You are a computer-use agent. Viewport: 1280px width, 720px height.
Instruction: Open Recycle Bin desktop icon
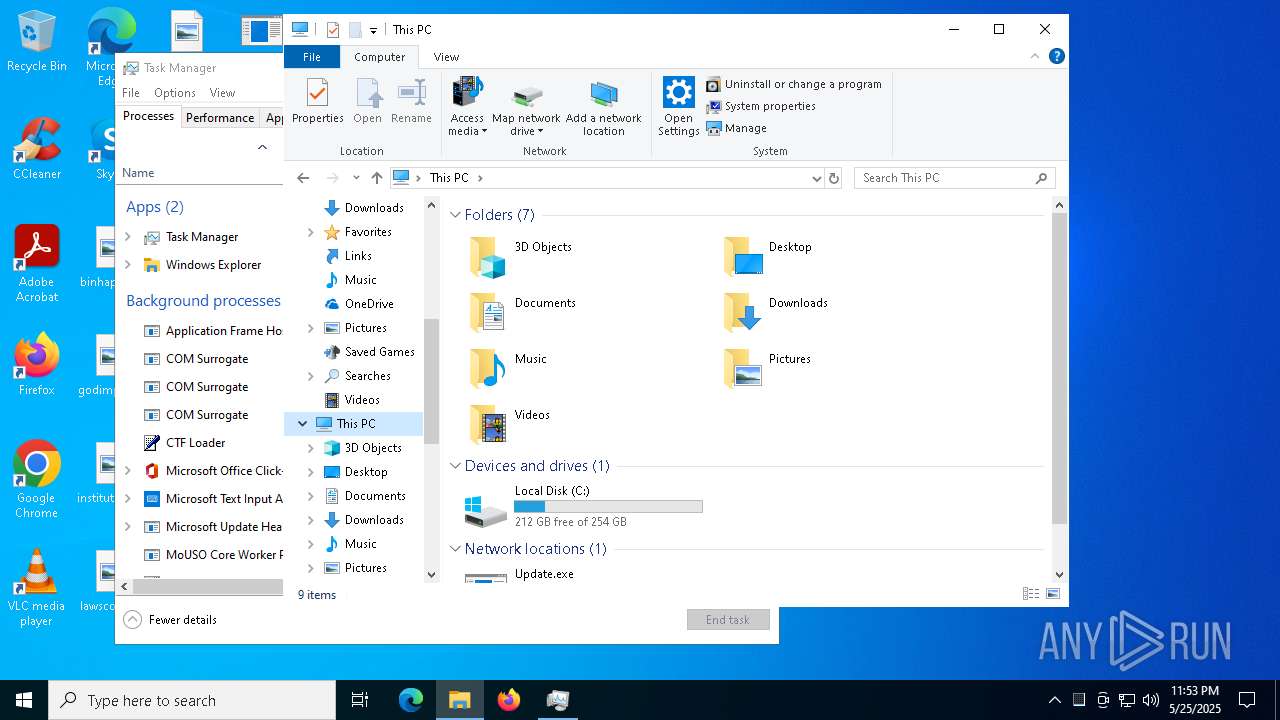(x=37, y=41)
